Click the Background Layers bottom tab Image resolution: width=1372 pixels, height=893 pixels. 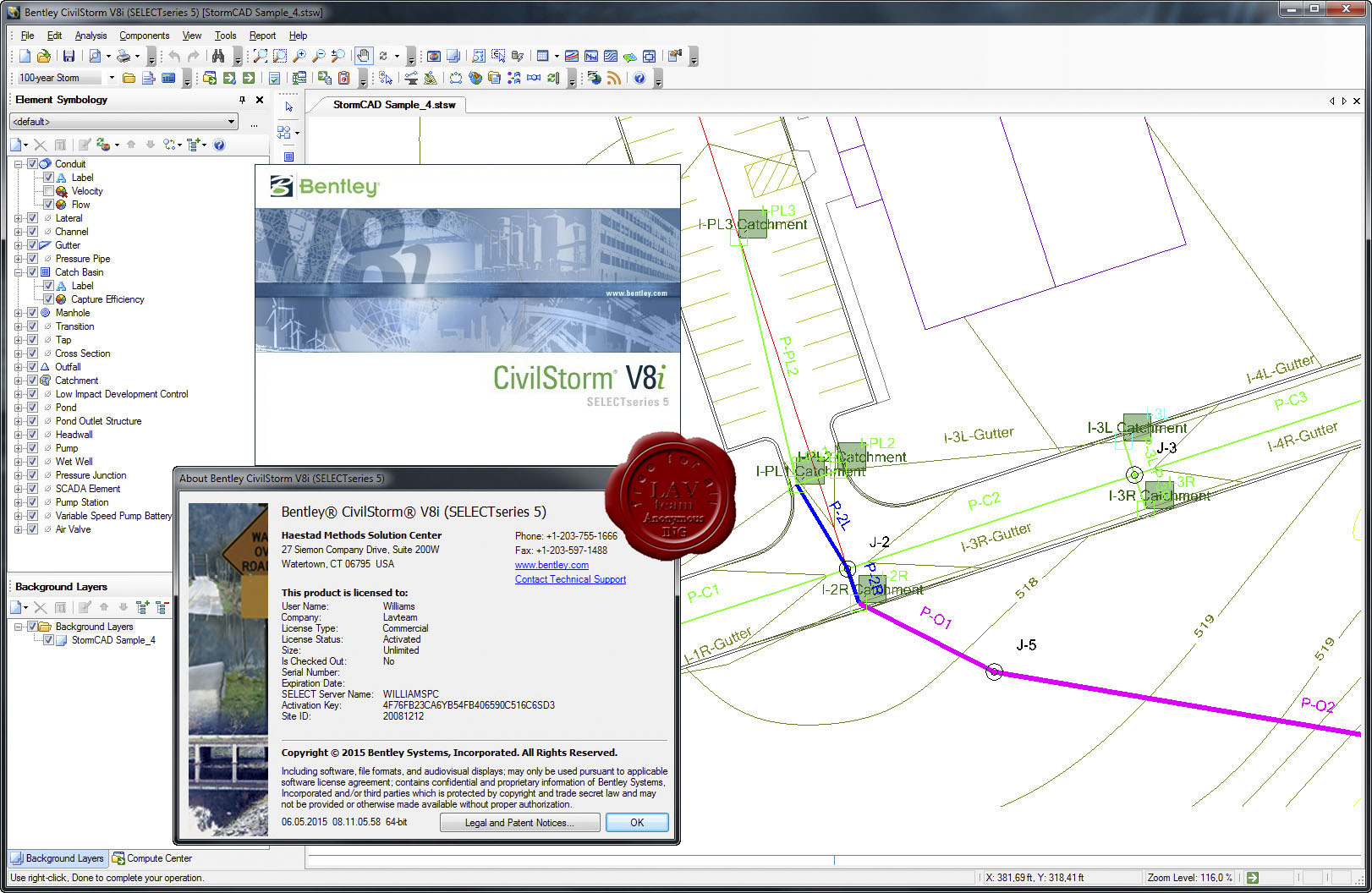pos(58,858)
